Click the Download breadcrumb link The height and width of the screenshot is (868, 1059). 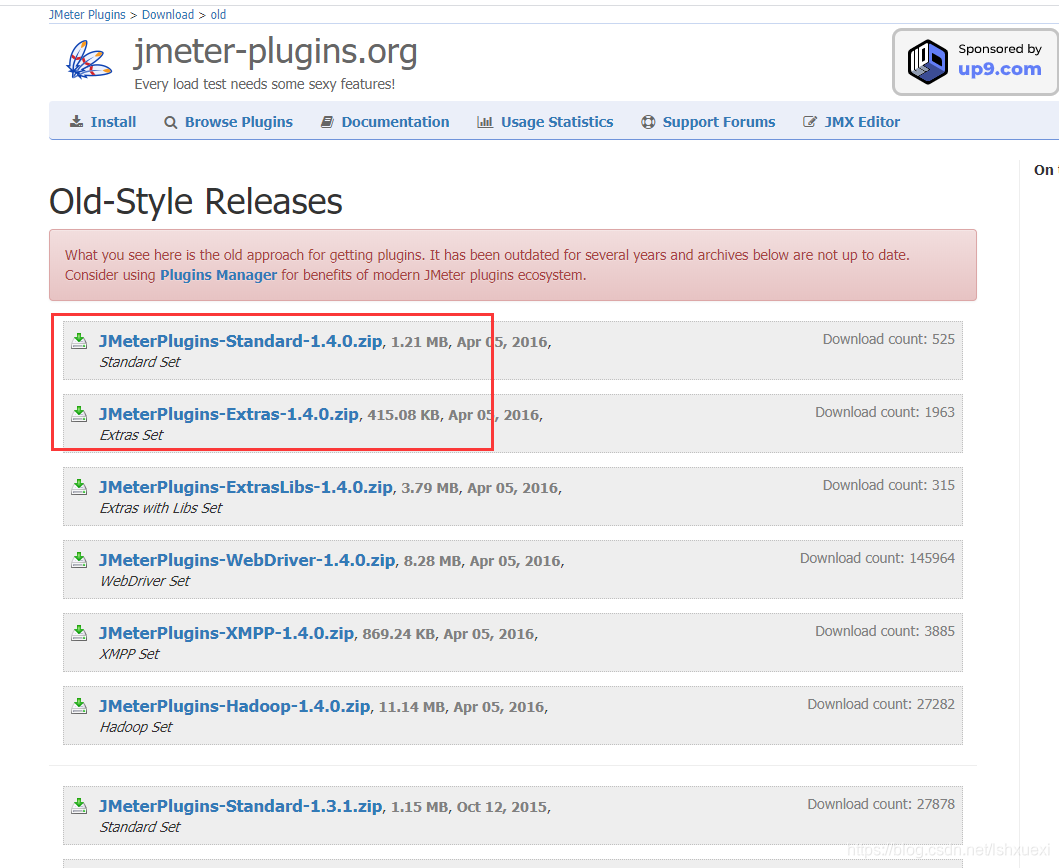(167, 15)
